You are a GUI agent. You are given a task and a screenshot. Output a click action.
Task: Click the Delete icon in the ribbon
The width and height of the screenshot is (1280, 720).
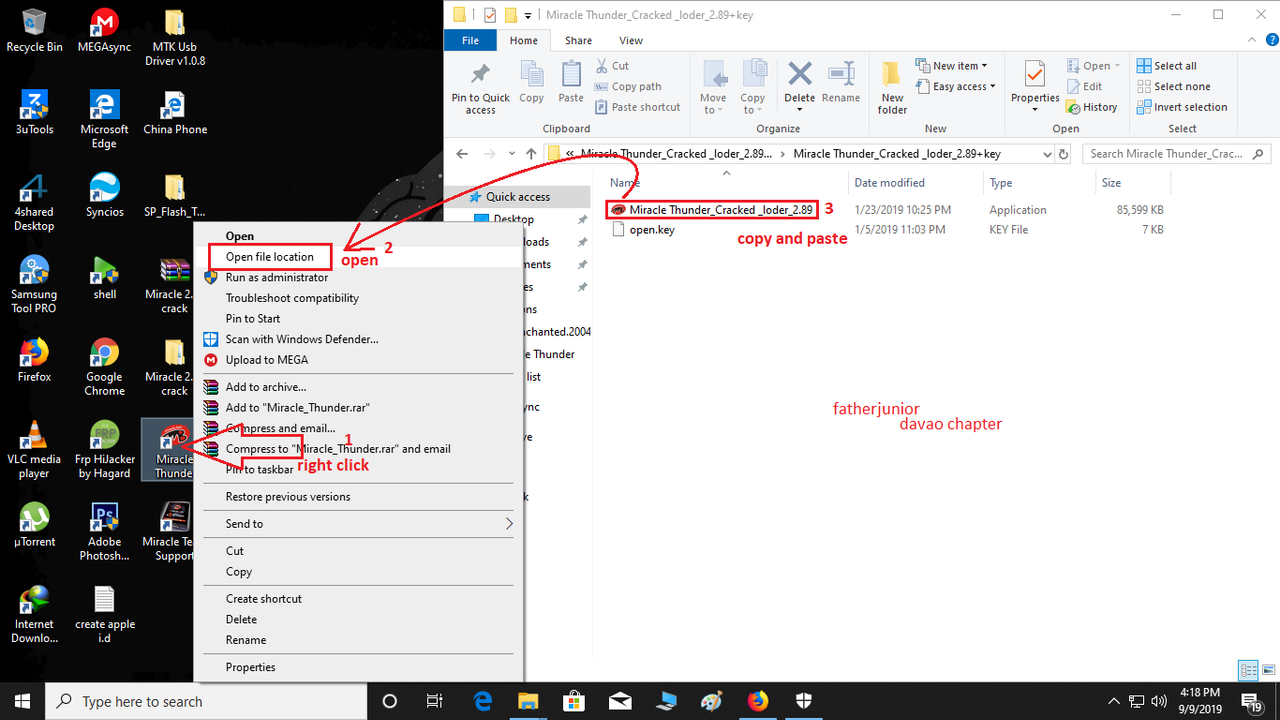[x=799, y=82]
